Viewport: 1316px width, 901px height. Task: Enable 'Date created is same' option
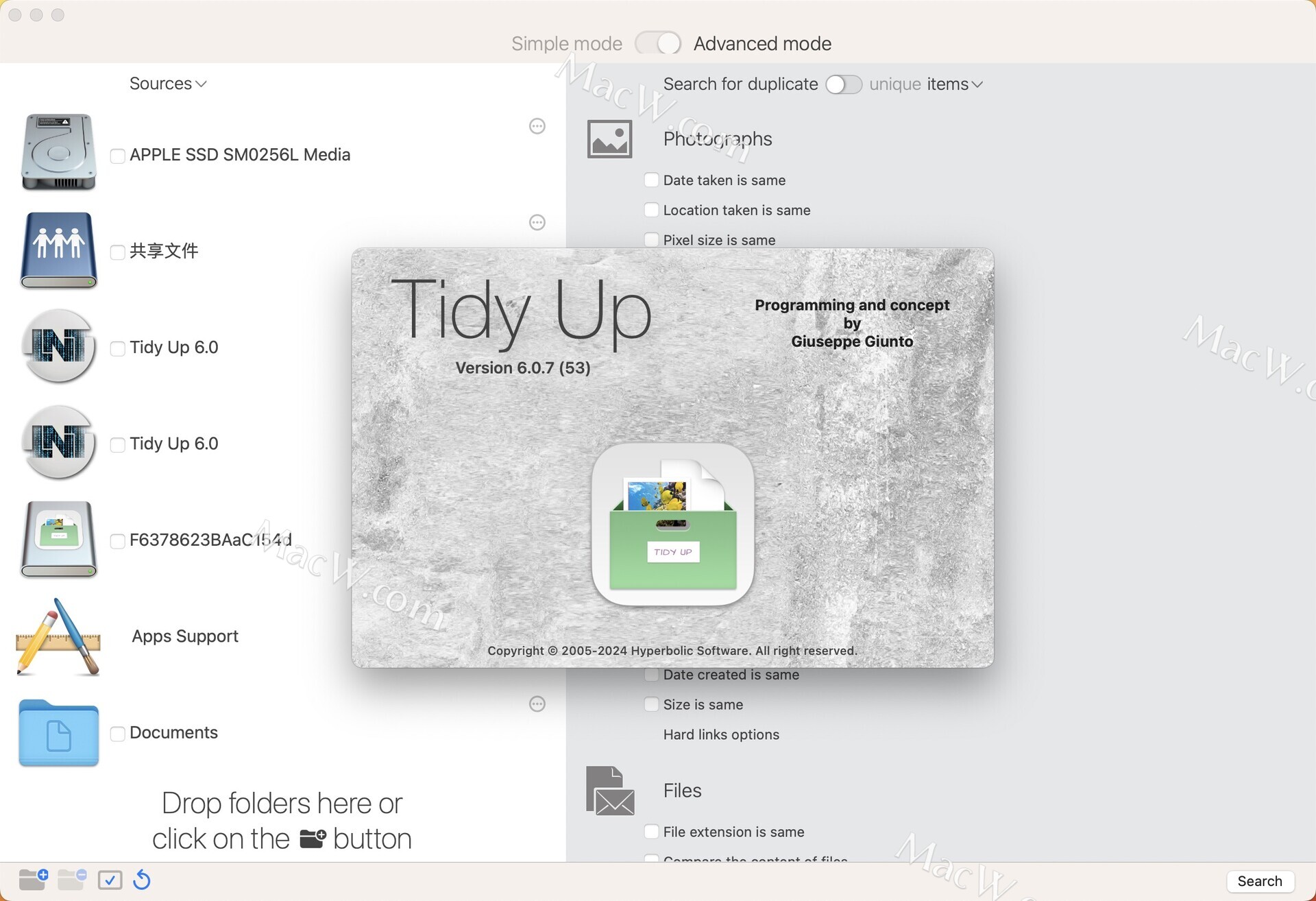click(651, 675)
